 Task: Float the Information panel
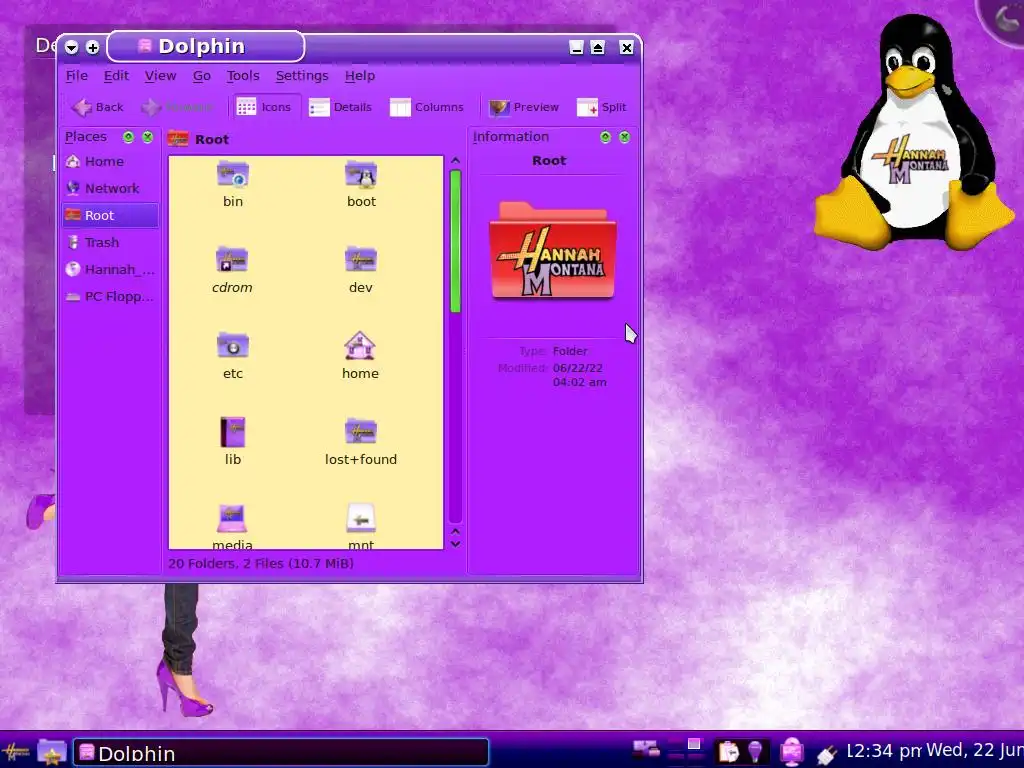605,137
